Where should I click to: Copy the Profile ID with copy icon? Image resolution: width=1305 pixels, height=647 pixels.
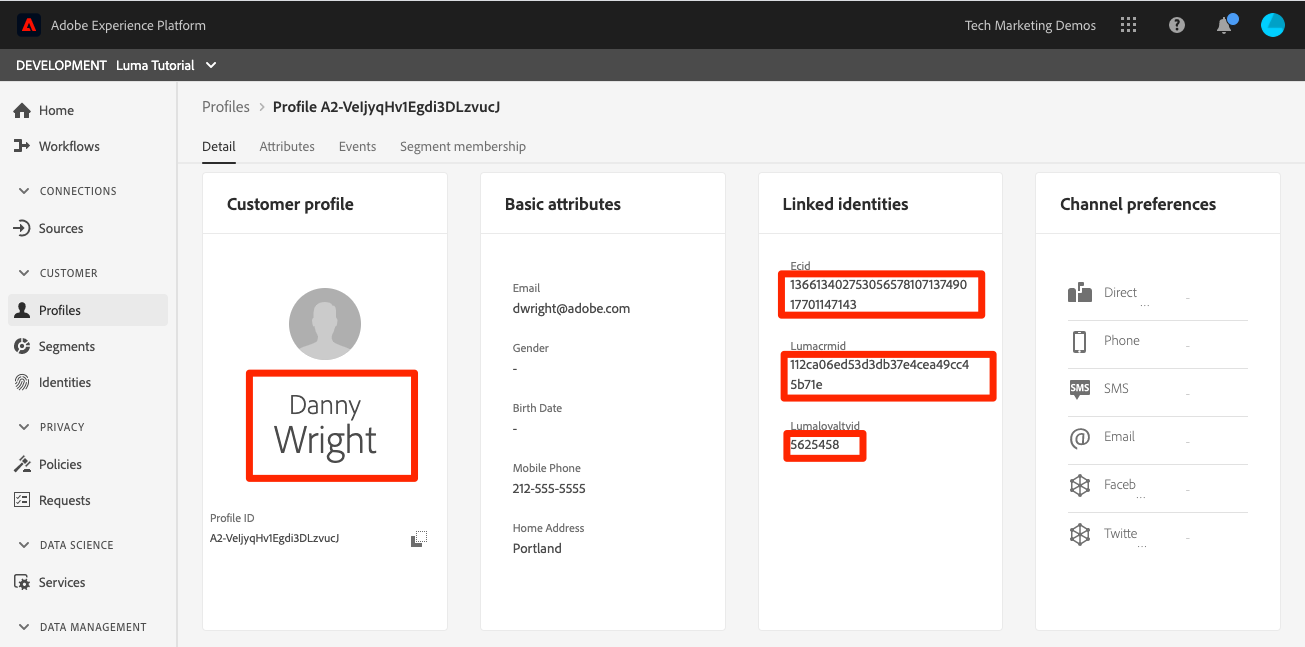coord(419,539)
